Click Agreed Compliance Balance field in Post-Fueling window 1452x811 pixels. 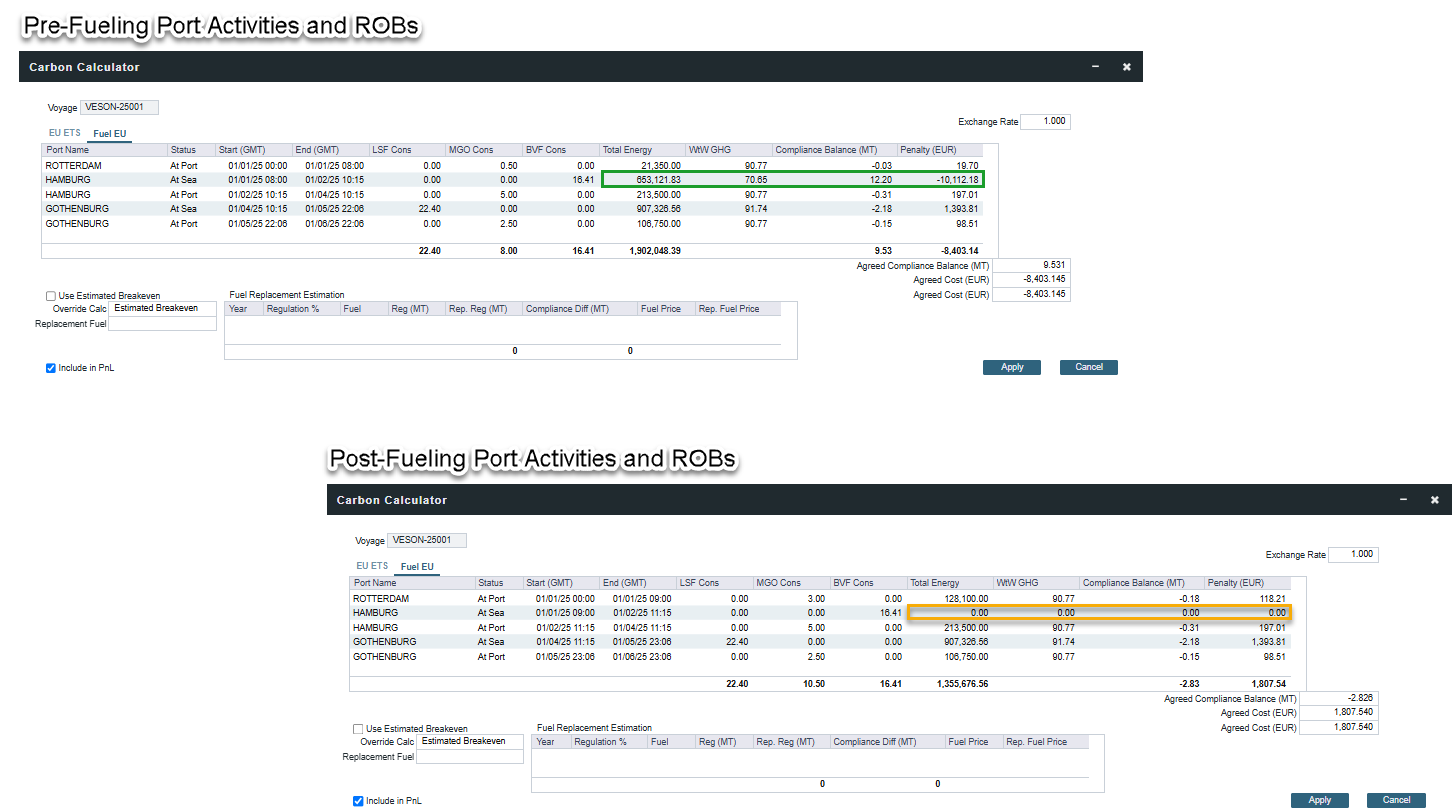point(1339,698)
